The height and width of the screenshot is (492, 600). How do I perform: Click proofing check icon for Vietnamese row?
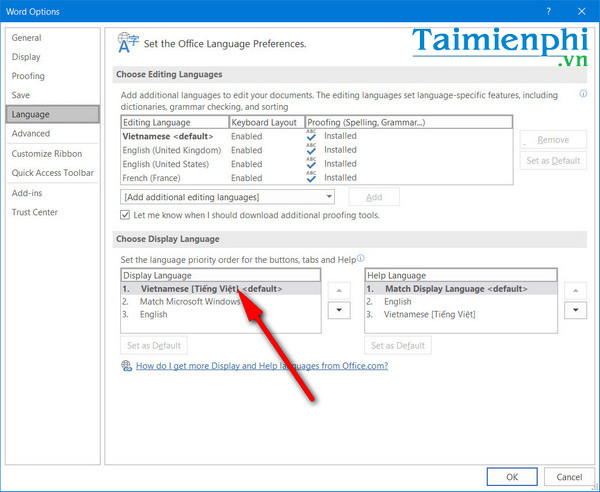[311, 136]
